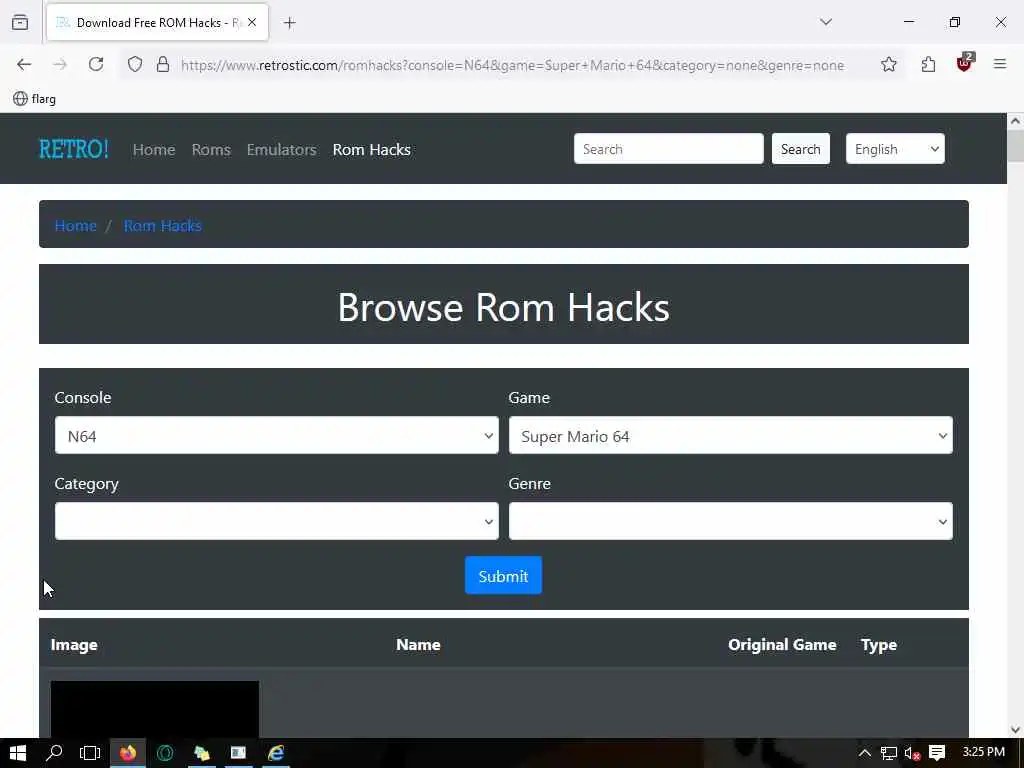Viewport: 1024px width, 768px height.
Task: Go to Home in the navbar
Action: [x=154, y=150]
